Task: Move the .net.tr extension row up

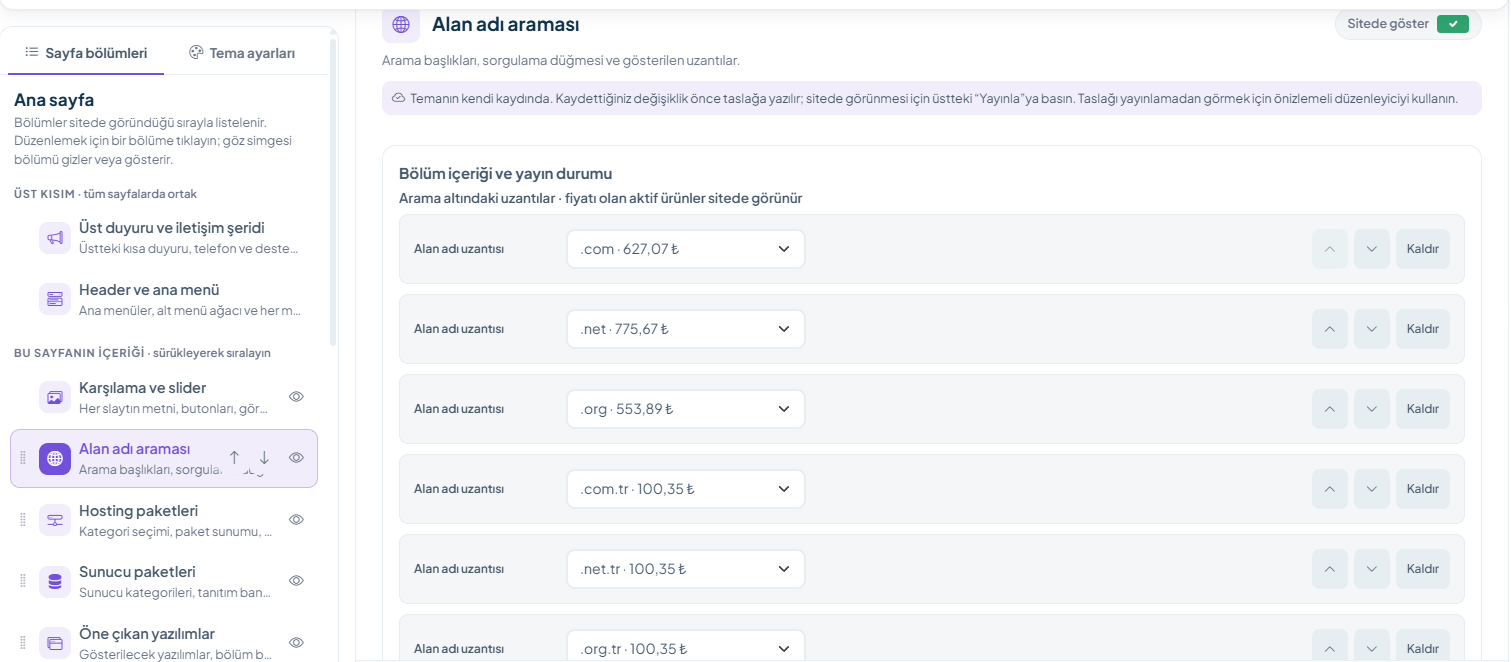Action: (1329, 569)
